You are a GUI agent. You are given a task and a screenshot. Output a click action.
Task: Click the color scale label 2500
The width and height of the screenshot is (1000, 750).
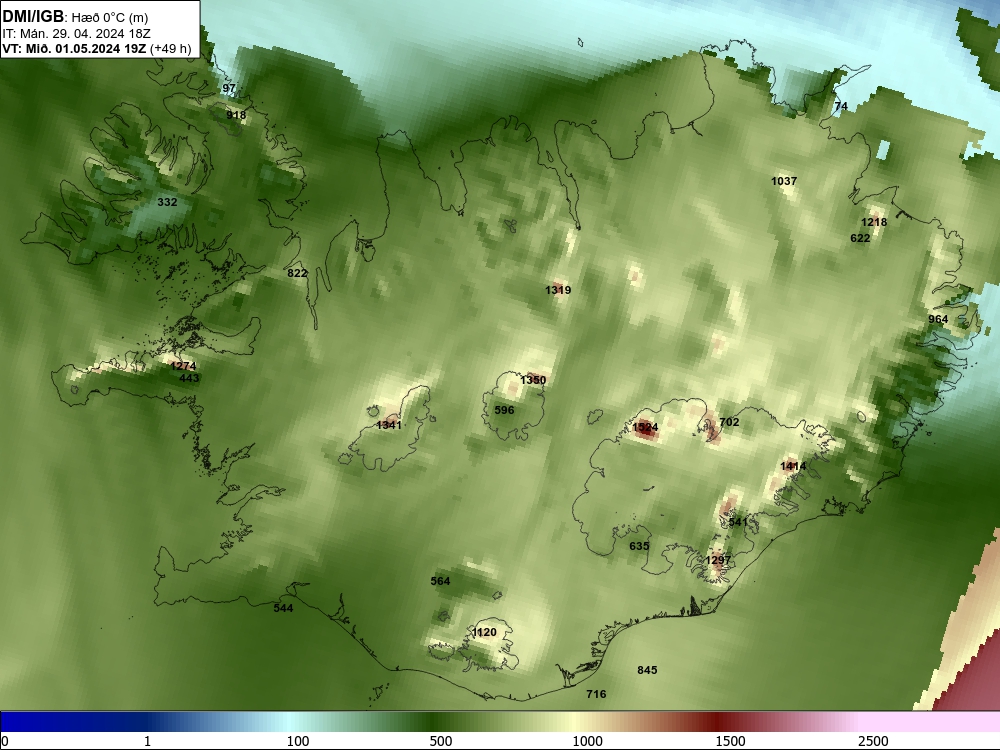click(x=873, y=741)
